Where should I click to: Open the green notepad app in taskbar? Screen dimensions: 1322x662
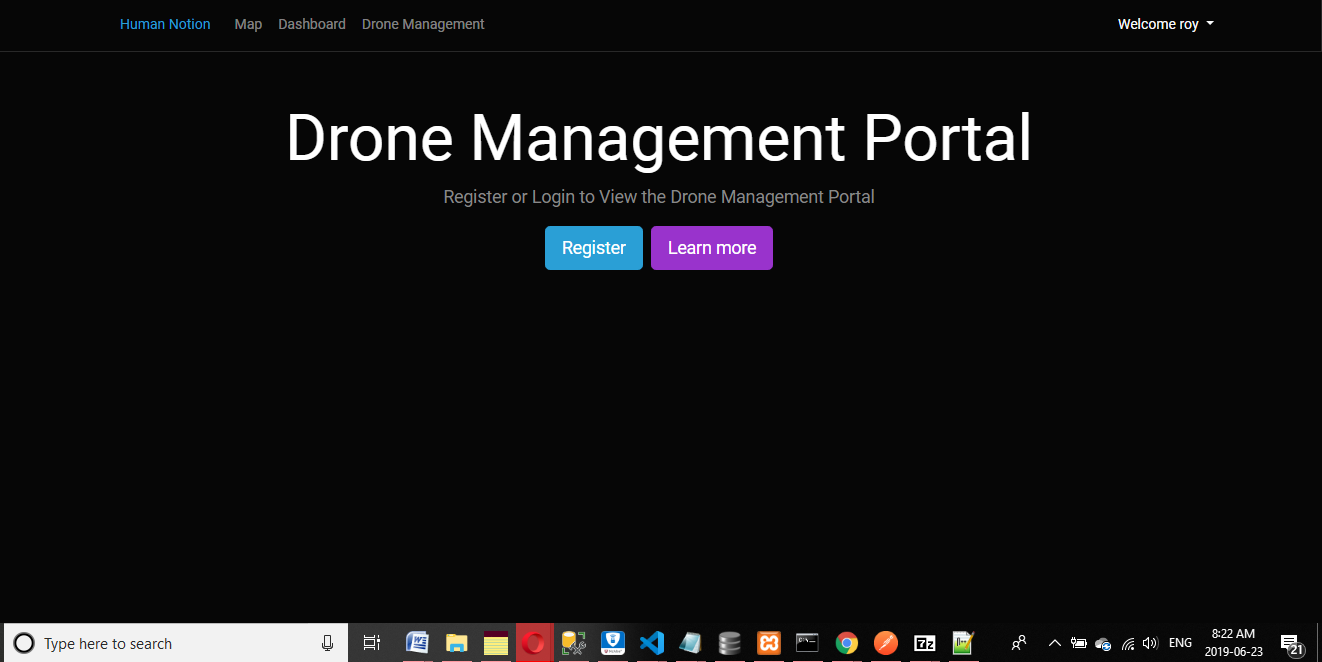tap(964, 643)
